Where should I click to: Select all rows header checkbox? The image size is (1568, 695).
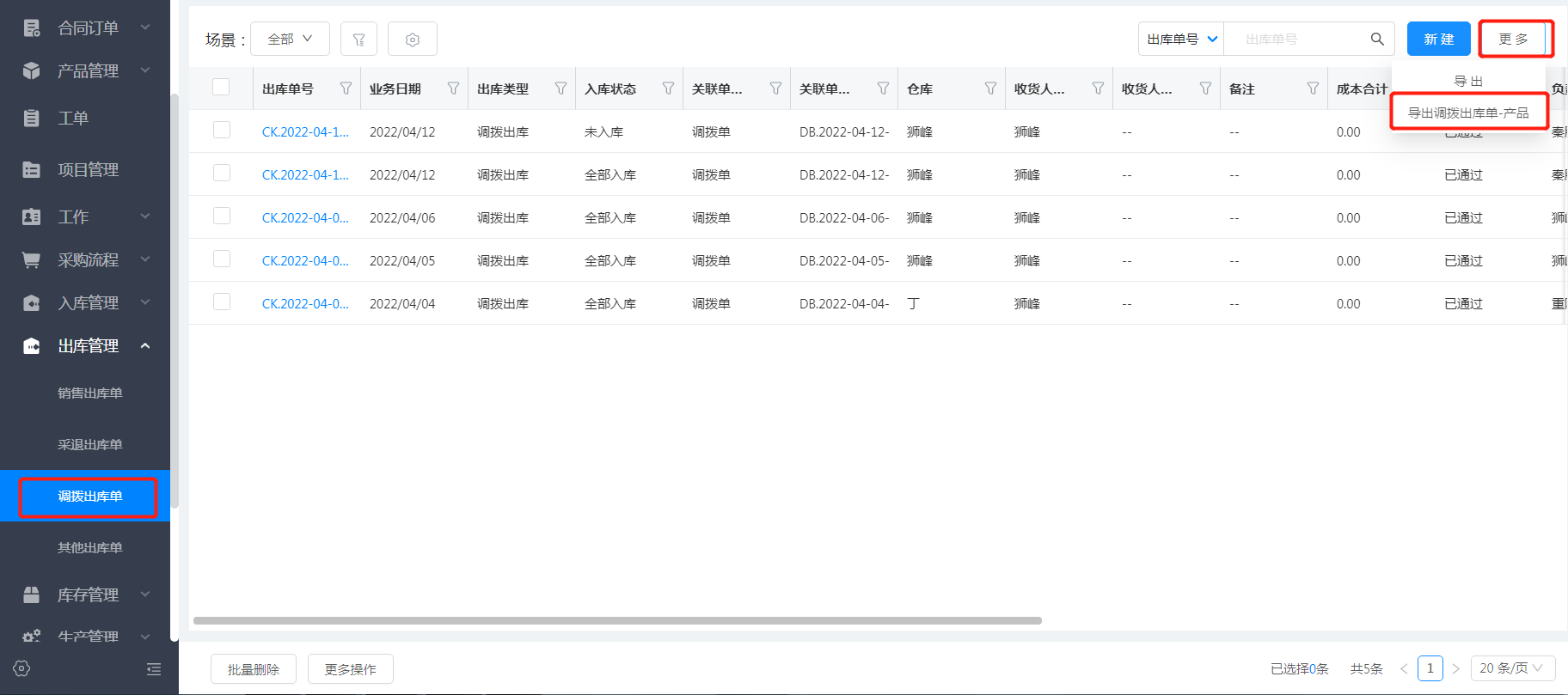(x=221, y=87)
